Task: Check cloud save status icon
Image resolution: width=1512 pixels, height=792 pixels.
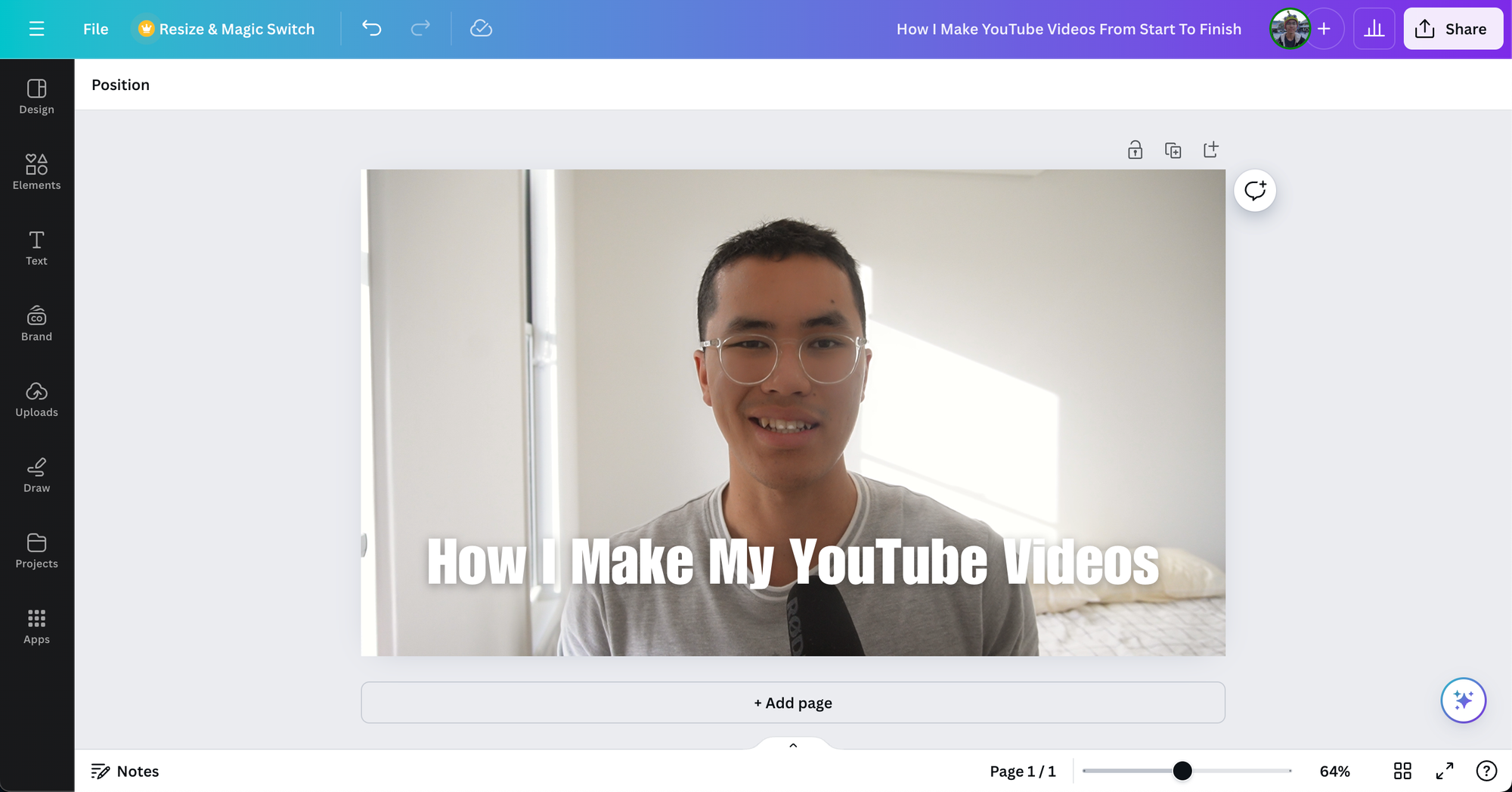Action: coord(481,29)
